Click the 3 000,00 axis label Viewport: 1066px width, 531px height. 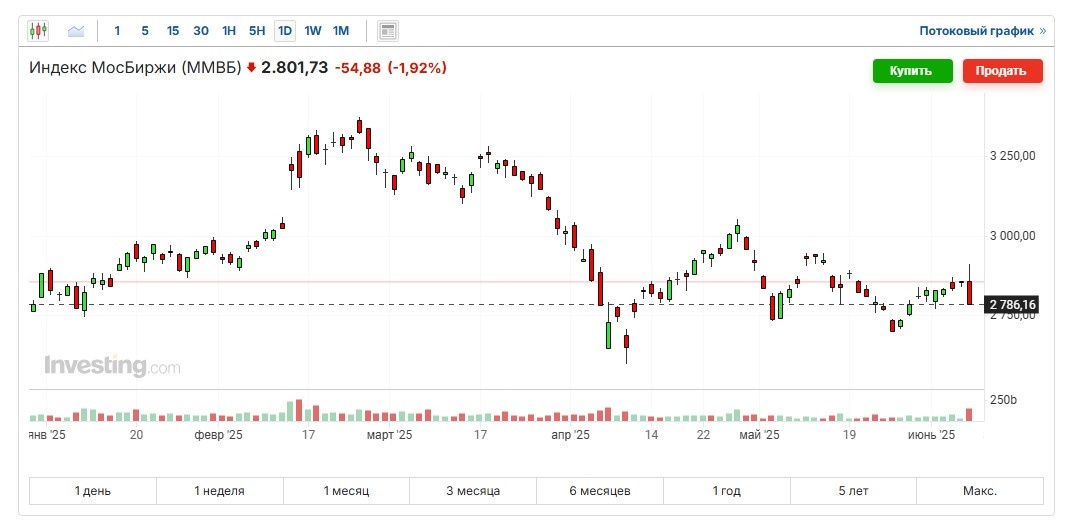(1012, 236)
